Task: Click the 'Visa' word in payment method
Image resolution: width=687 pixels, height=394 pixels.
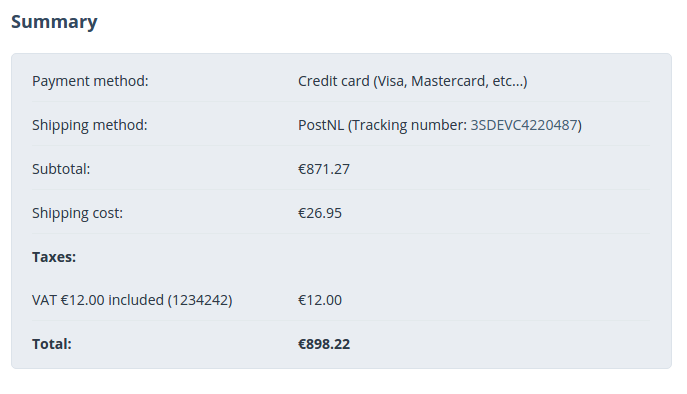Action: point(392,82)
